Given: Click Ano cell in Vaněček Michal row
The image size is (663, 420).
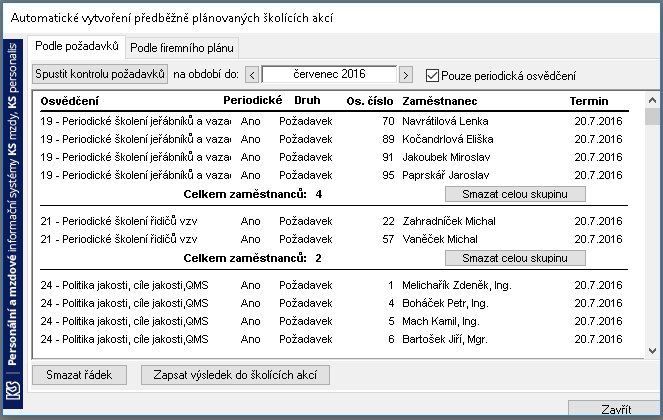Looking at the screenshot, I should pos(250,239).
